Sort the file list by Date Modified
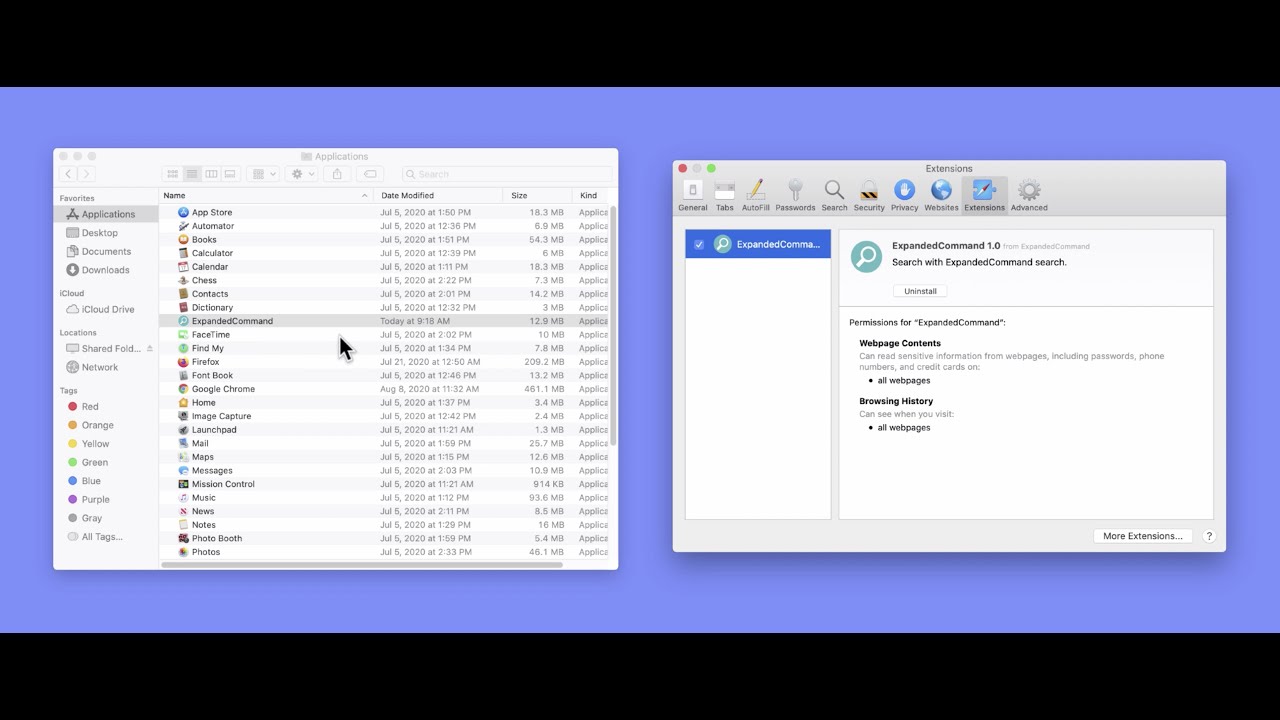The width and height of the screenshot is (1280, 720). coord(439,196)
